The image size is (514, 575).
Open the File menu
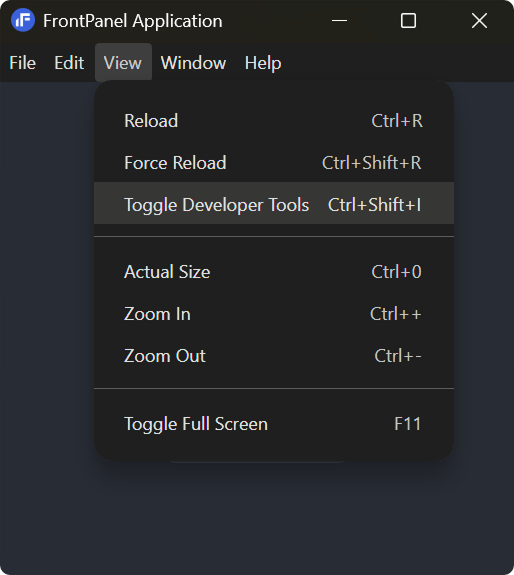tap(23, 63)
